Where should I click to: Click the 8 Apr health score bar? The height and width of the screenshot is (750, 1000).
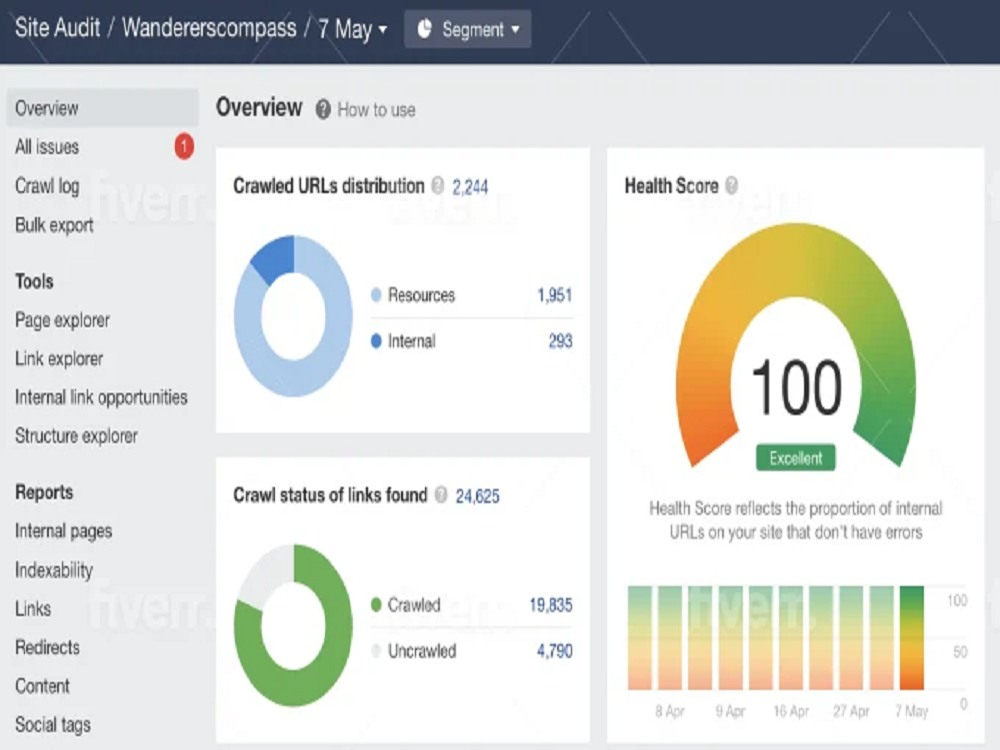(670, 638)
